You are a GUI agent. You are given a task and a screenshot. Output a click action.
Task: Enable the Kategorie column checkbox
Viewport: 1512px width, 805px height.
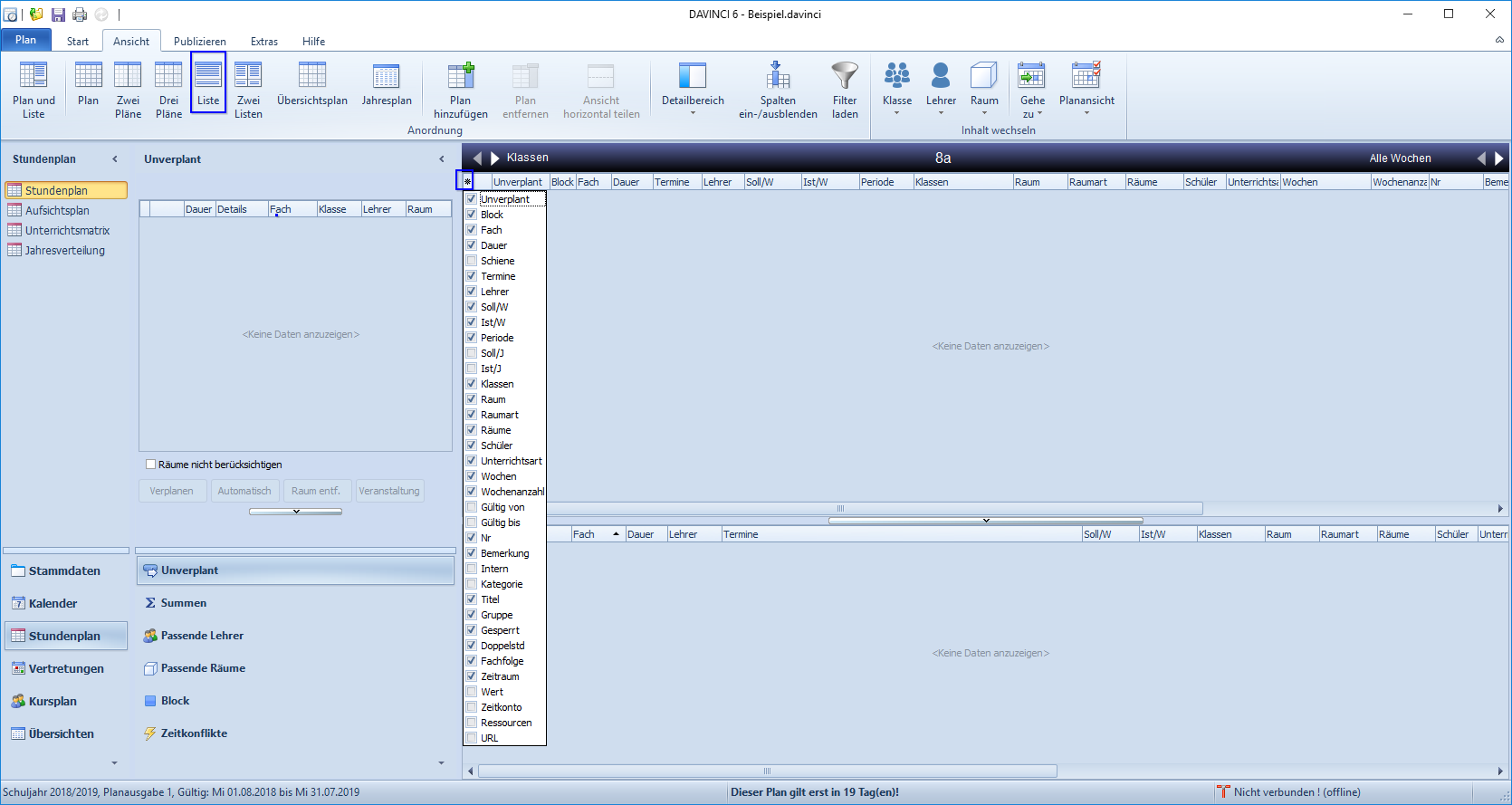471,584
